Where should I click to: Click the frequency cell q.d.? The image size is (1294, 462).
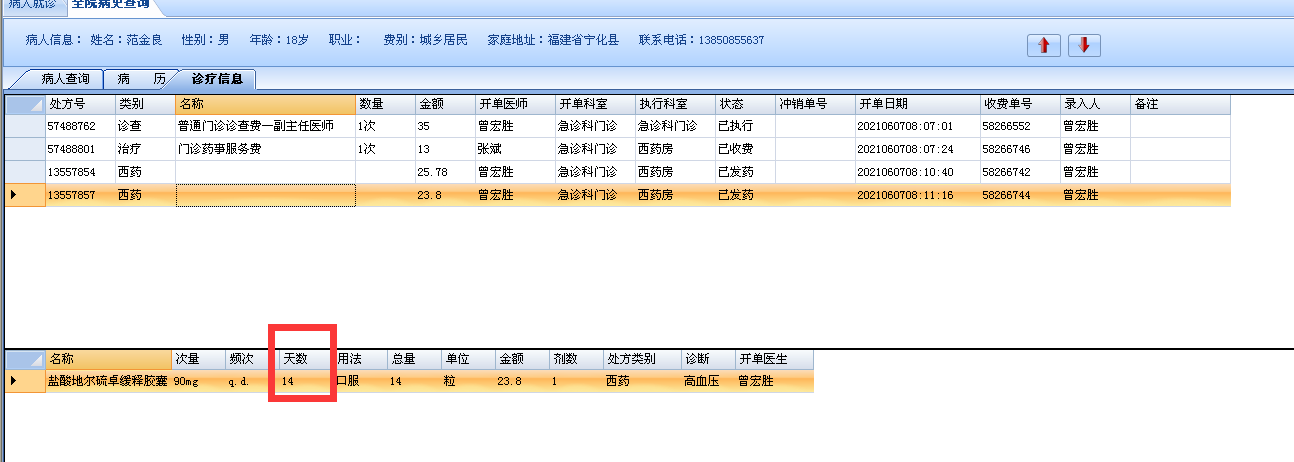coord(252,381)
